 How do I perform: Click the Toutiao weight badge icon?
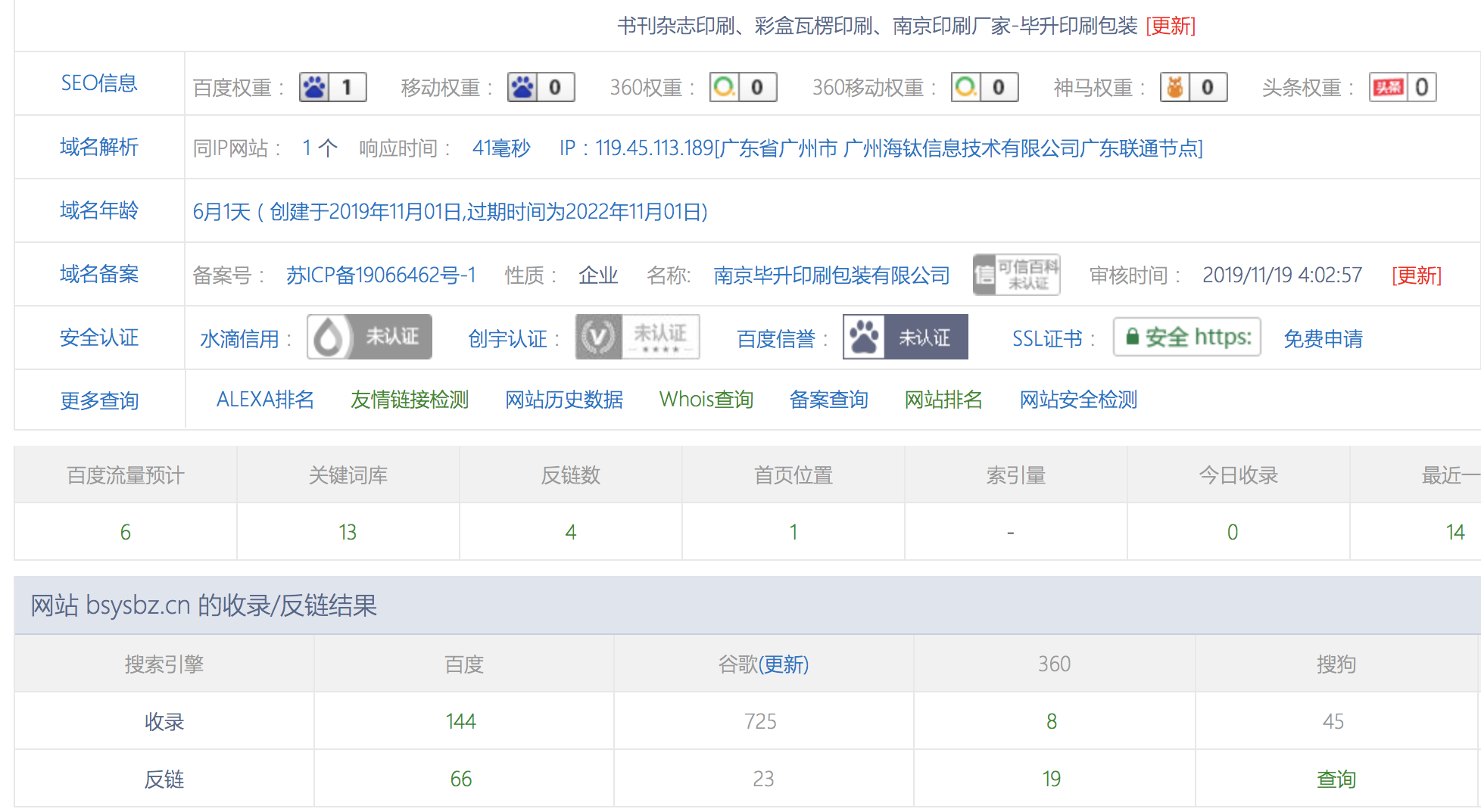tap(1402, 87)
